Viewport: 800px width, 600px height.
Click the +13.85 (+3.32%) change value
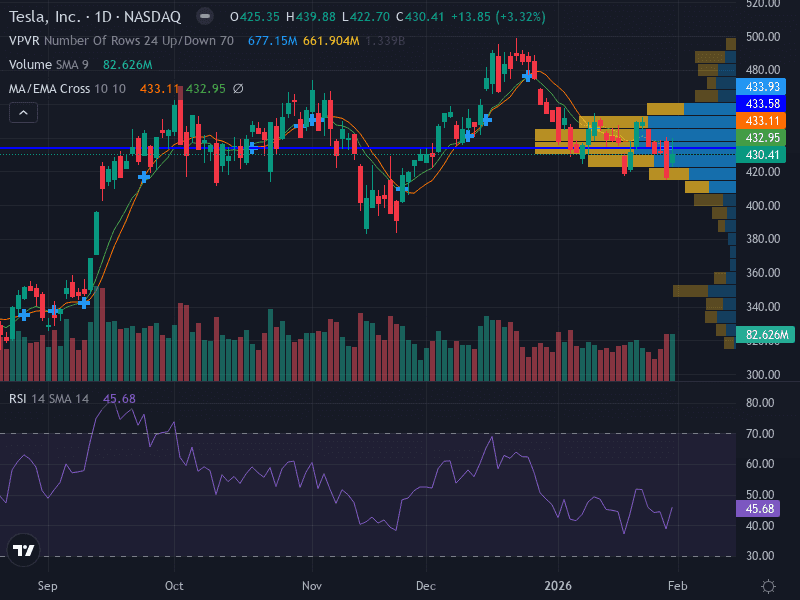(x=498, y=17)
